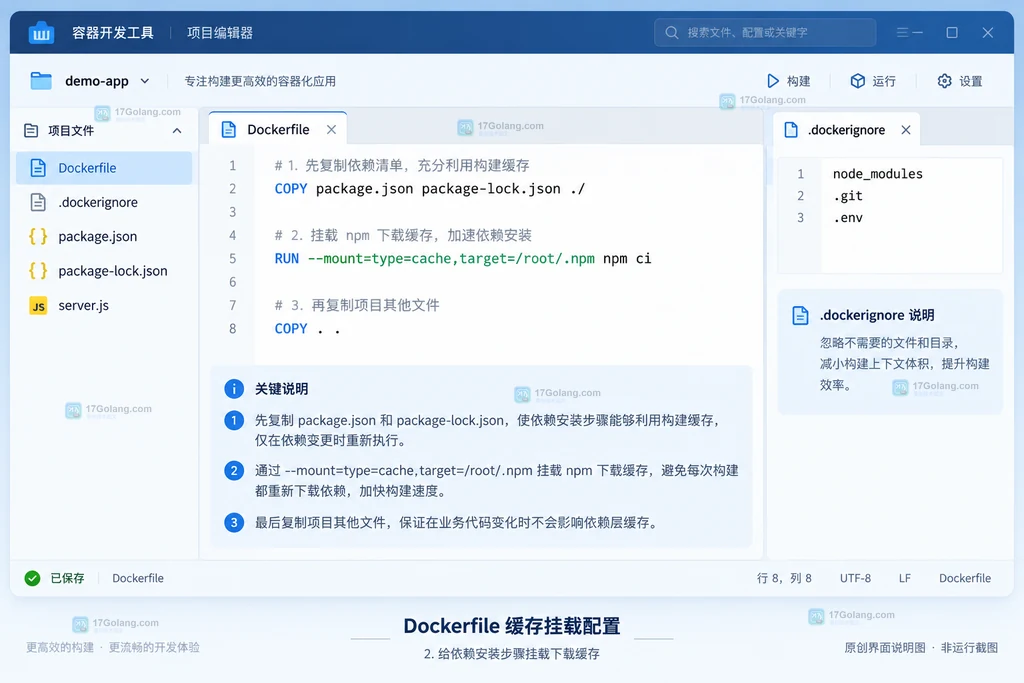The image size is (1024, 683).
Task: Click the JS icon beside server.js
Action: (x=39, y=306)
